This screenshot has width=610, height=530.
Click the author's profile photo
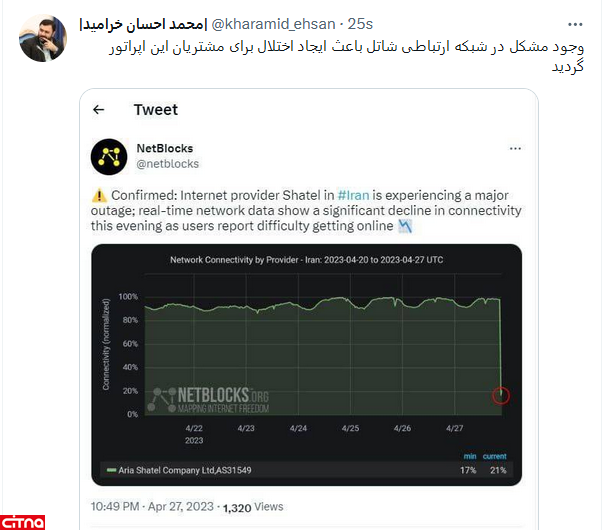click(43, 38)
